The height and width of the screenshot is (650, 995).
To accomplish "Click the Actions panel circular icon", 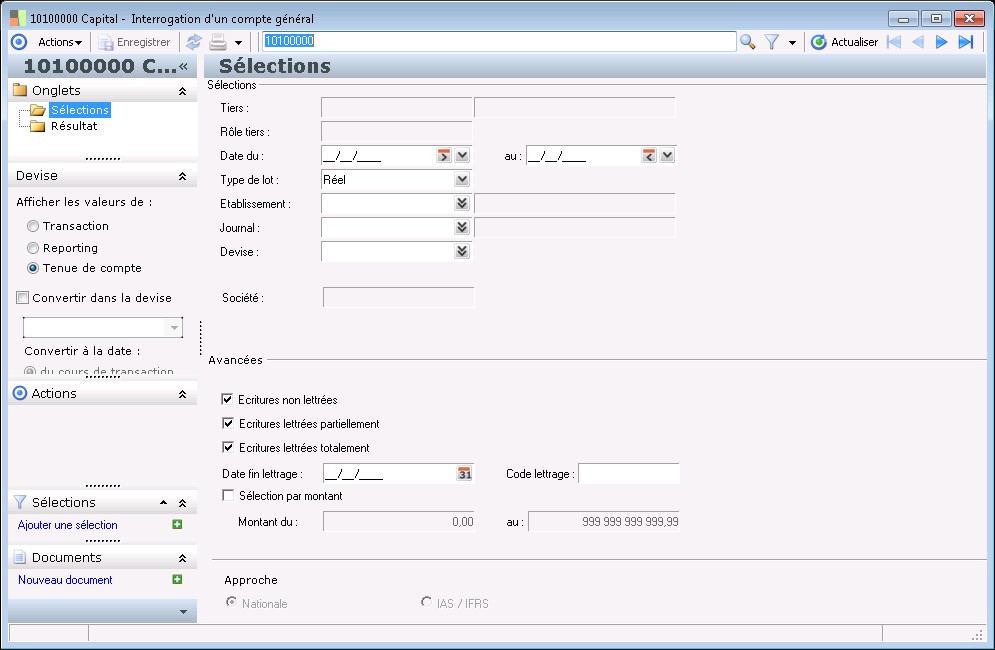I will pyautogui.click(x=20, y=393).
